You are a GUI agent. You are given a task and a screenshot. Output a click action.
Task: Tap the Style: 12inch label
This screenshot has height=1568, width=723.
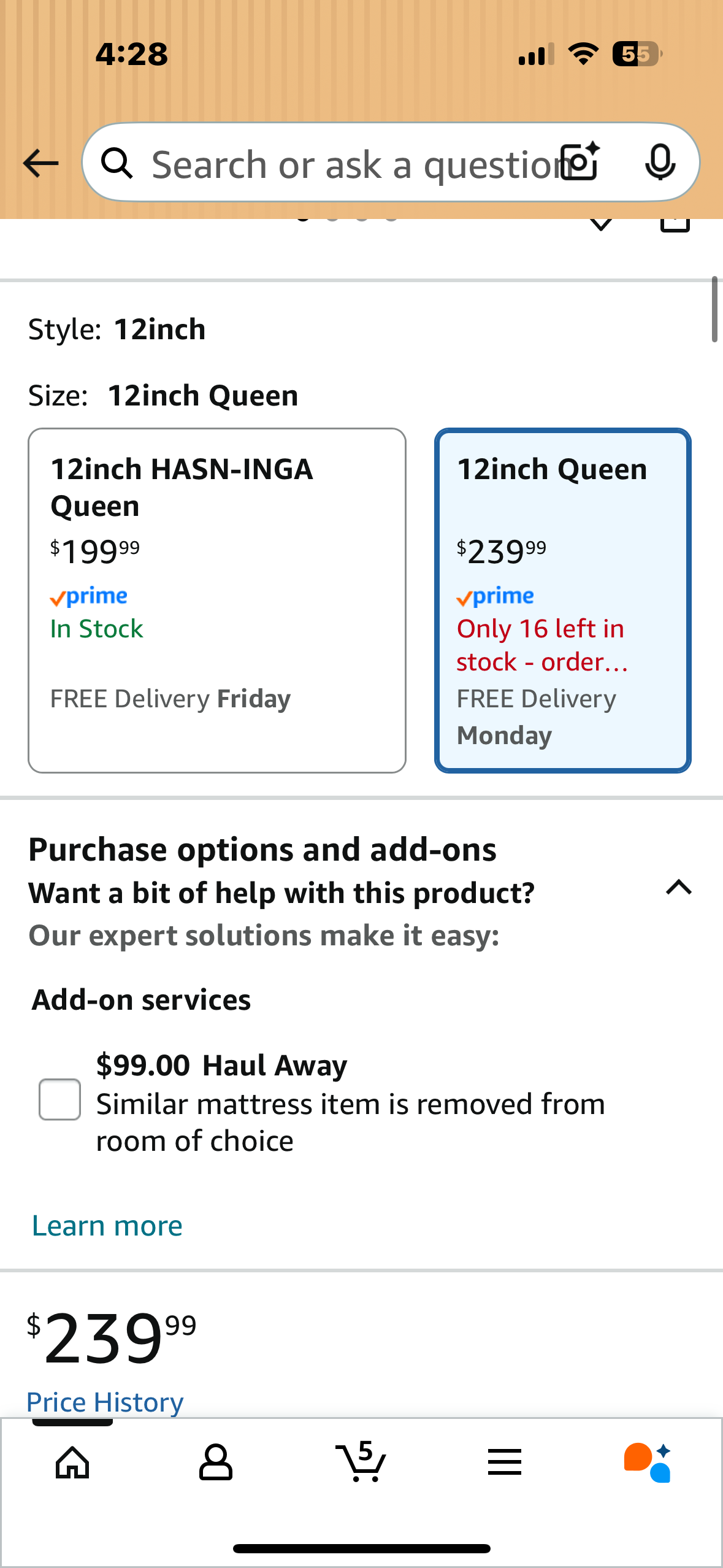pos(117,329)
